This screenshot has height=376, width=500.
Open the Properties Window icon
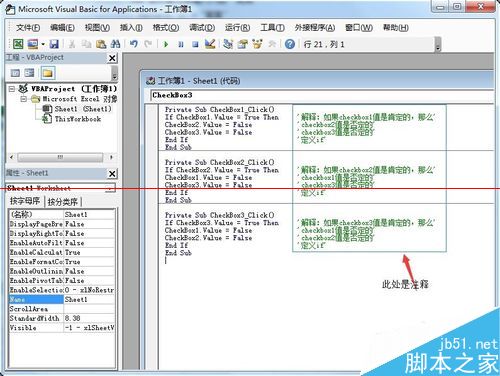point(243,44)
